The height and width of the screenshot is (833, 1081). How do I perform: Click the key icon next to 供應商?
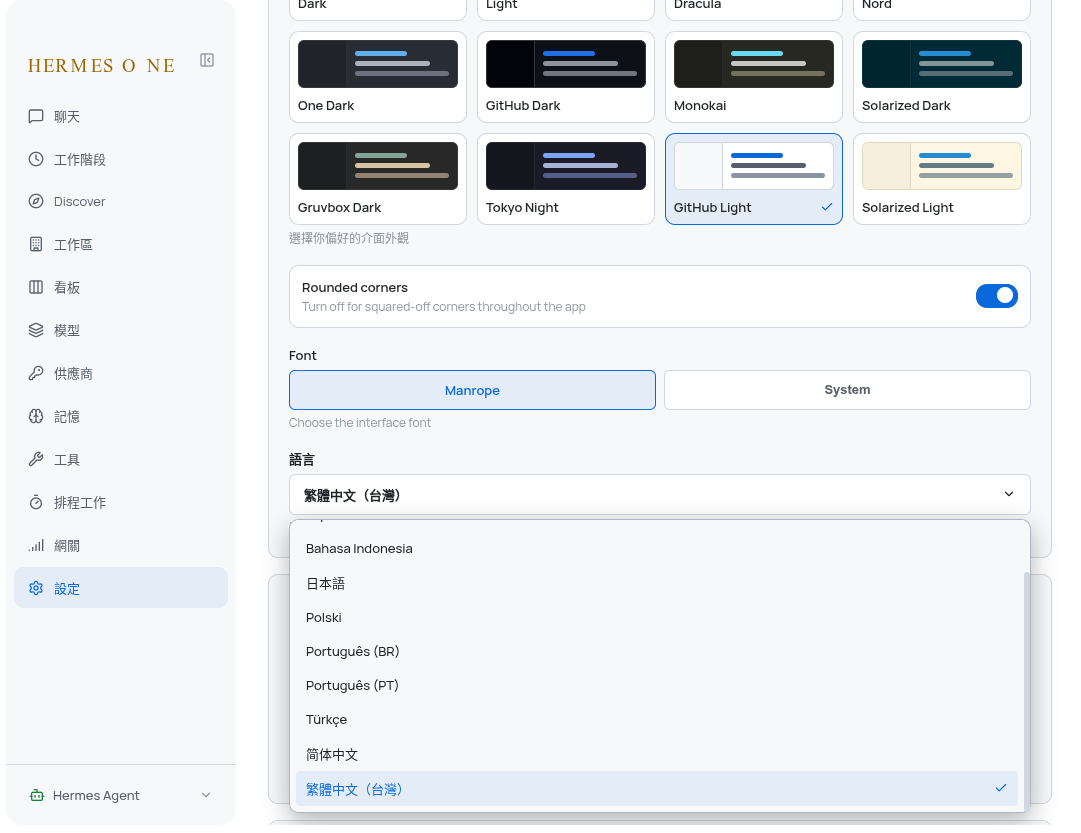(x=36, y=373)
